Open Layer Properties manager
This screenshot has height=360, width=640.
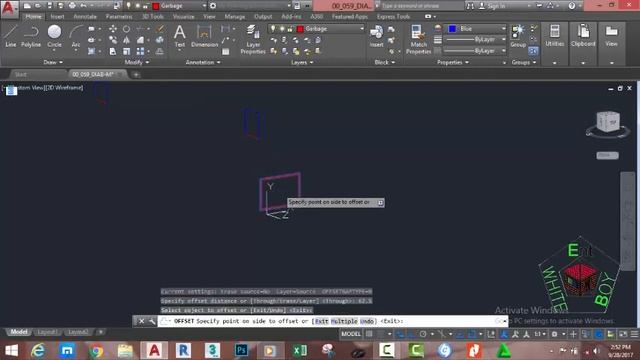tap(253, 39)
